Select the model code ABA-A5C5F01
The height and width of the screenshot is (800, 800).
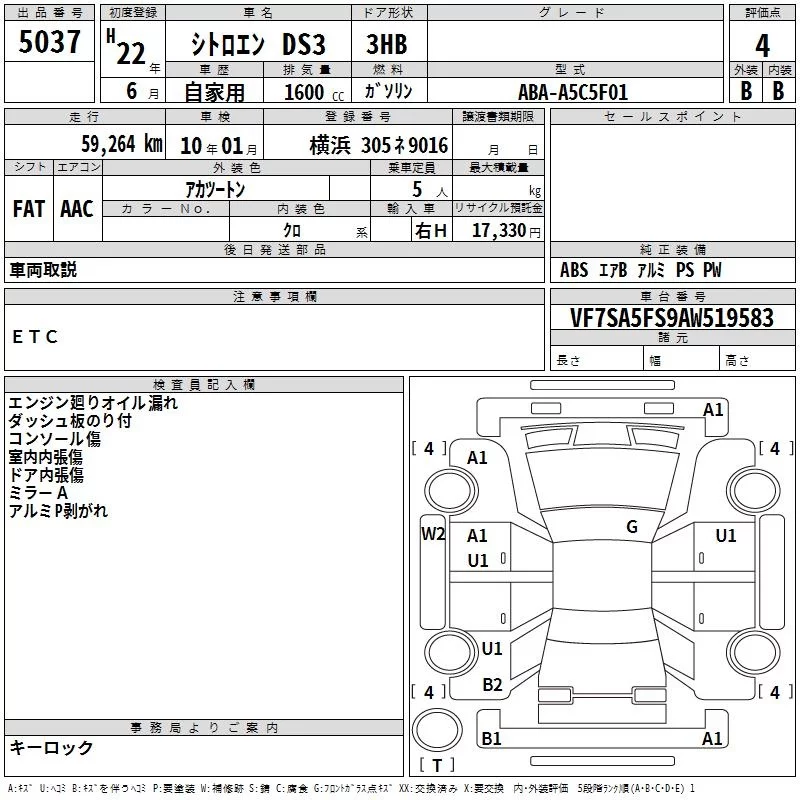(x=573, y=92)
